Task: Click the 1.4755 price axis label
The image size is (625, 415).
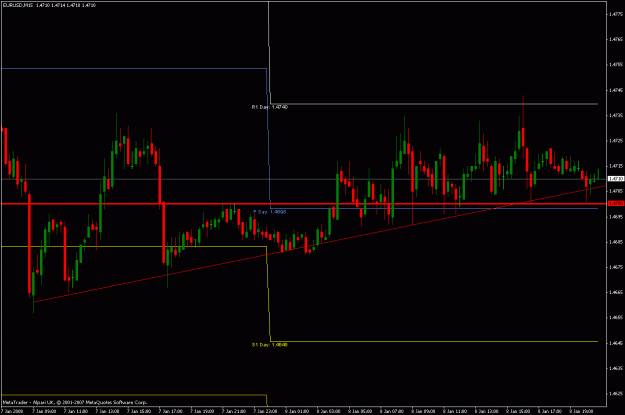Action: coord(616,64)
